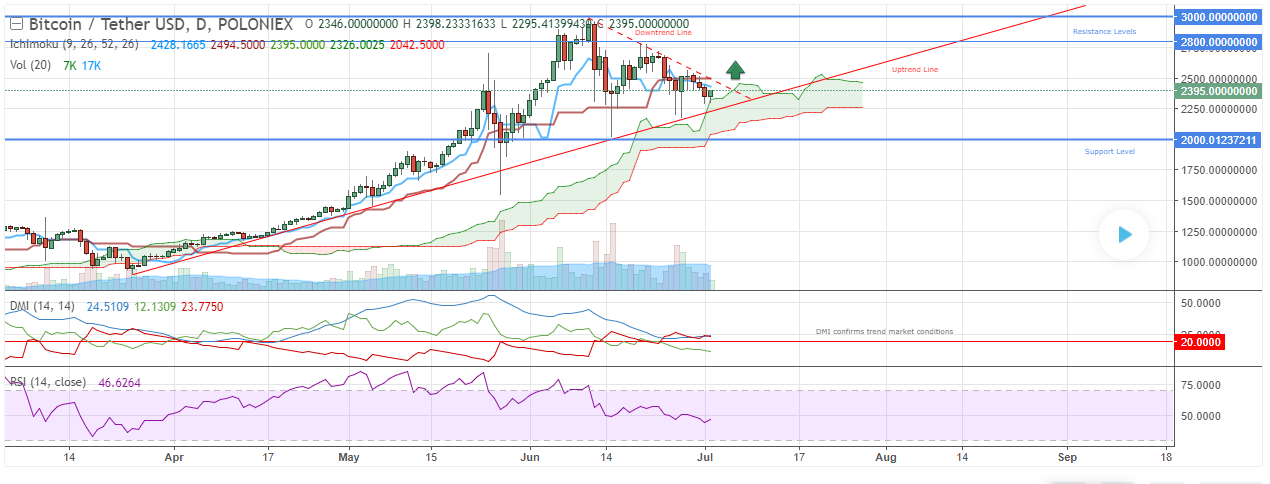Click the 3000.00000000 resistance price label
The image size is (1270, 484).
point(1216,17)
